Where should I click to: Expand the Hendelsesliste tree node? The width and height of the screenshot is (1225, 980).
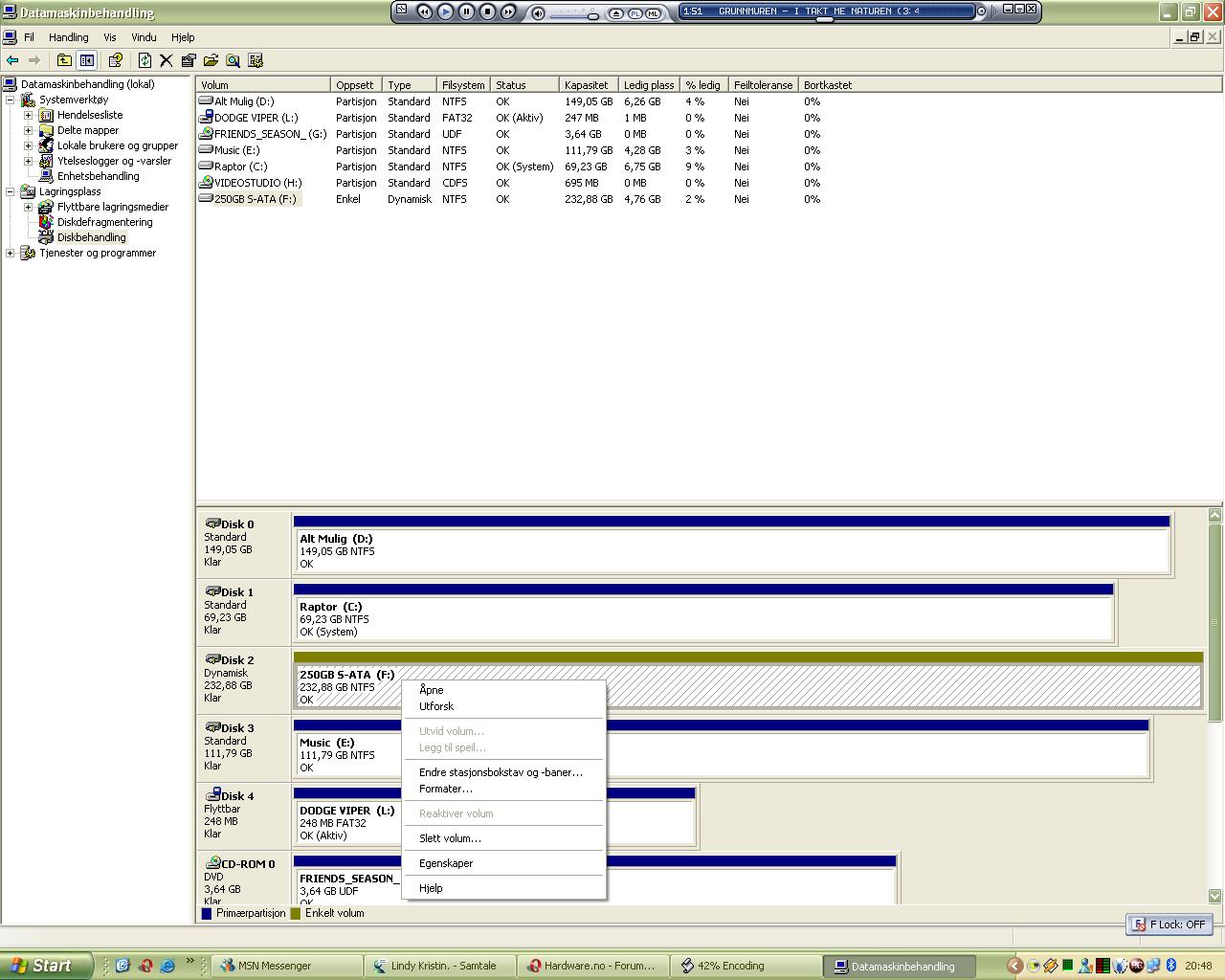point(28,115)
